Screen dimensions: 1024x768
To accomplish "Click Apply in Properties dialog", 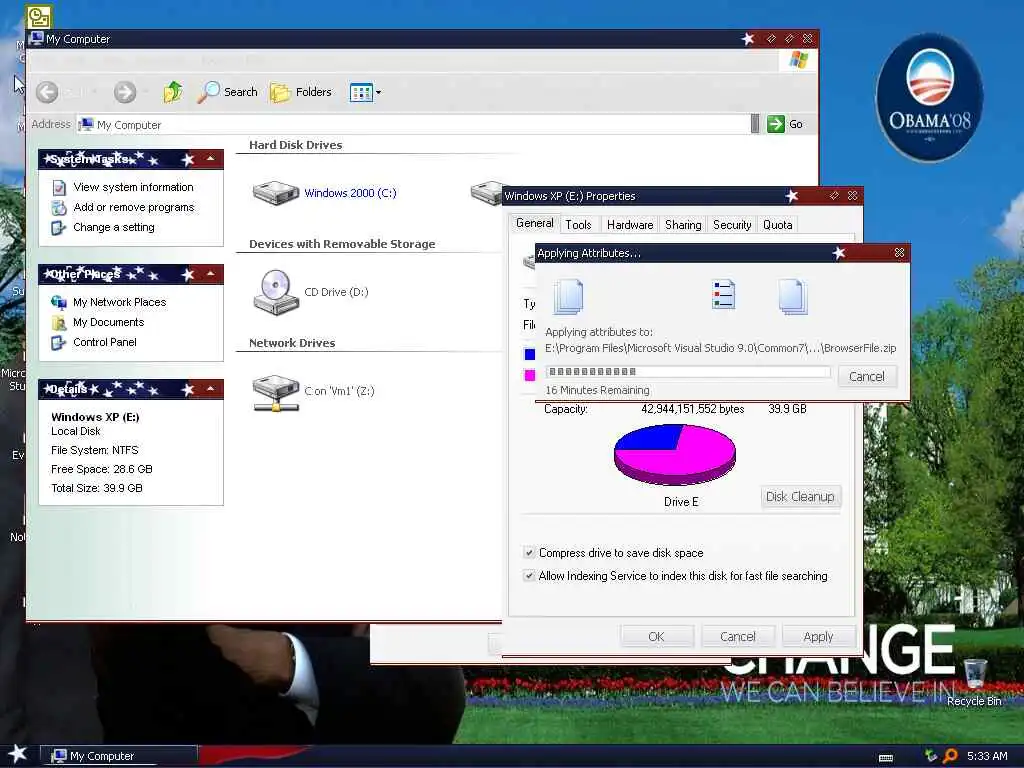I will pyautogui.click(x=818, y=636).
